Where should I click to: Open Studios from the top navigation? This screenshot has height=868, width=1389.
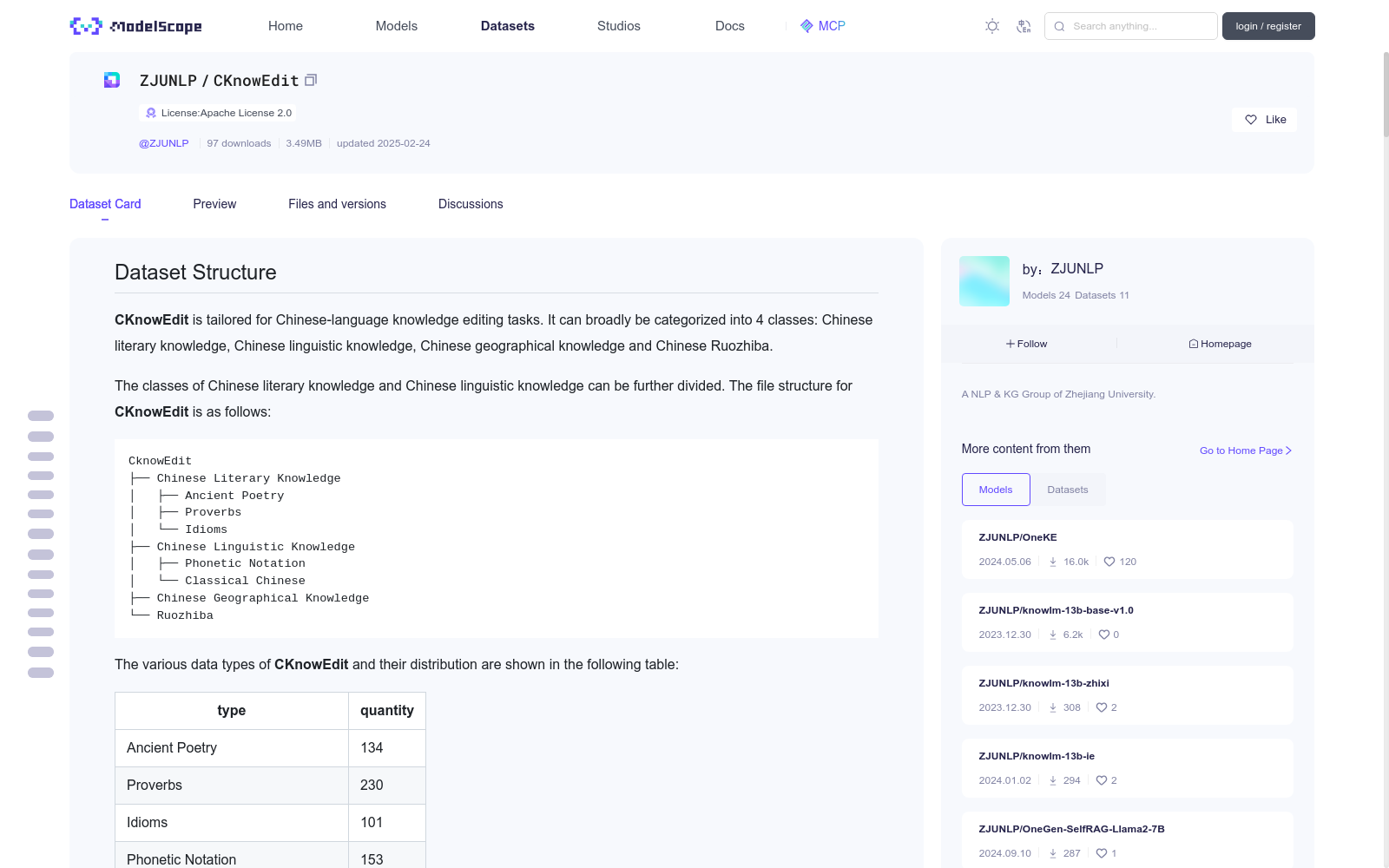pos(619,26)
